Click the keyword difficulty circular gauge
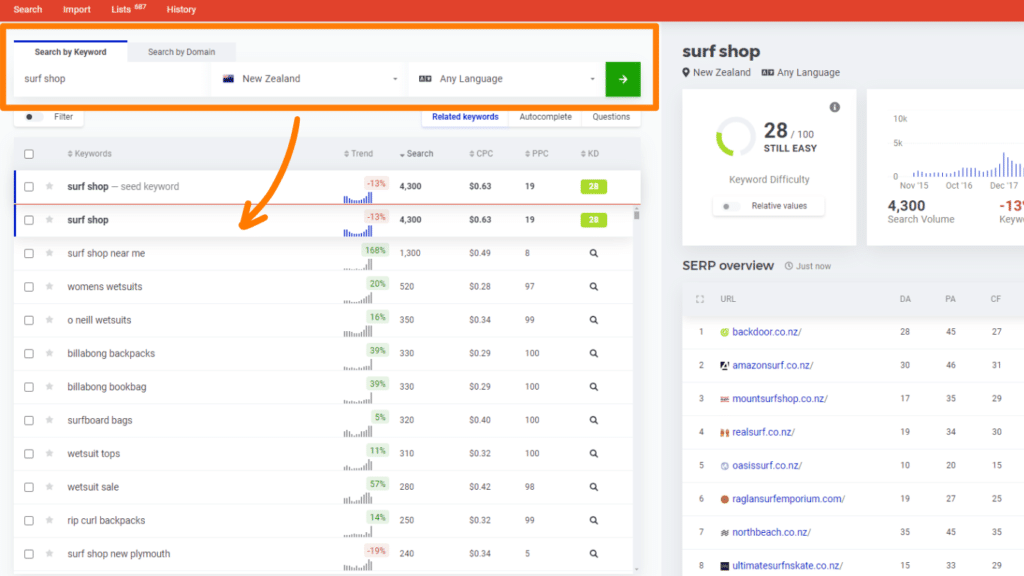1024x576 pixels. pos(735,136)
